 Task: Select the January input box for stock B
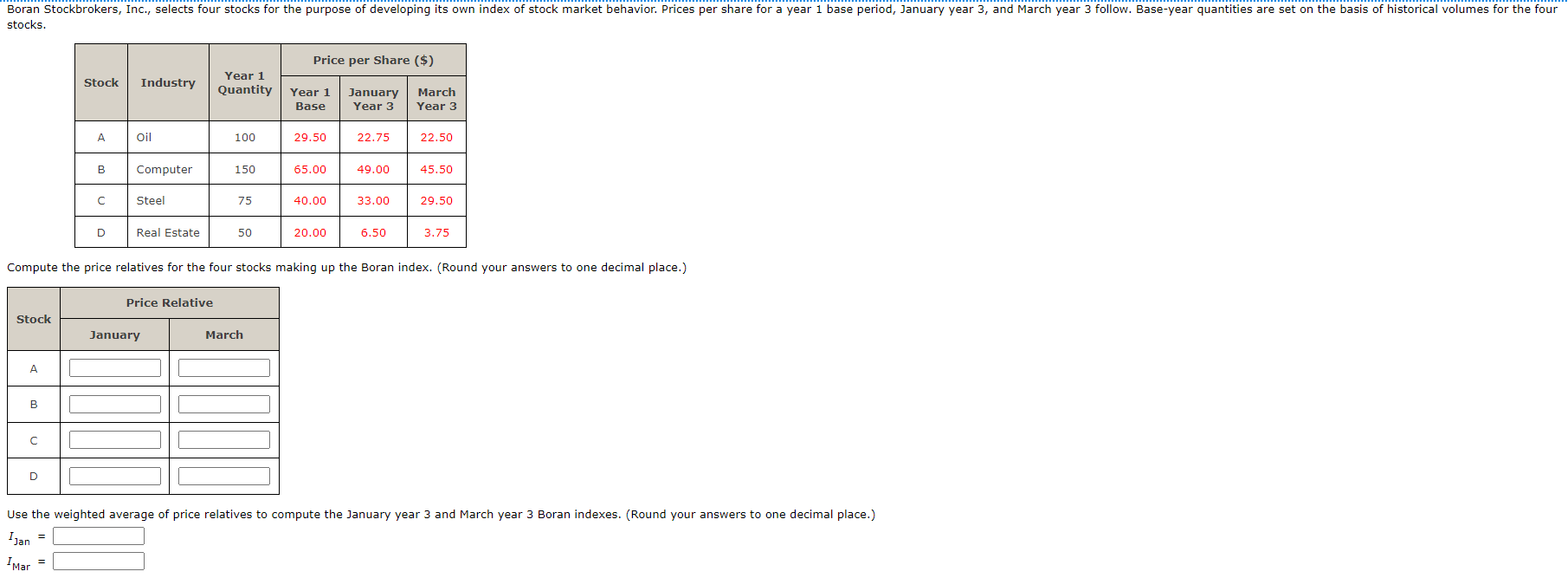point(115,405)
